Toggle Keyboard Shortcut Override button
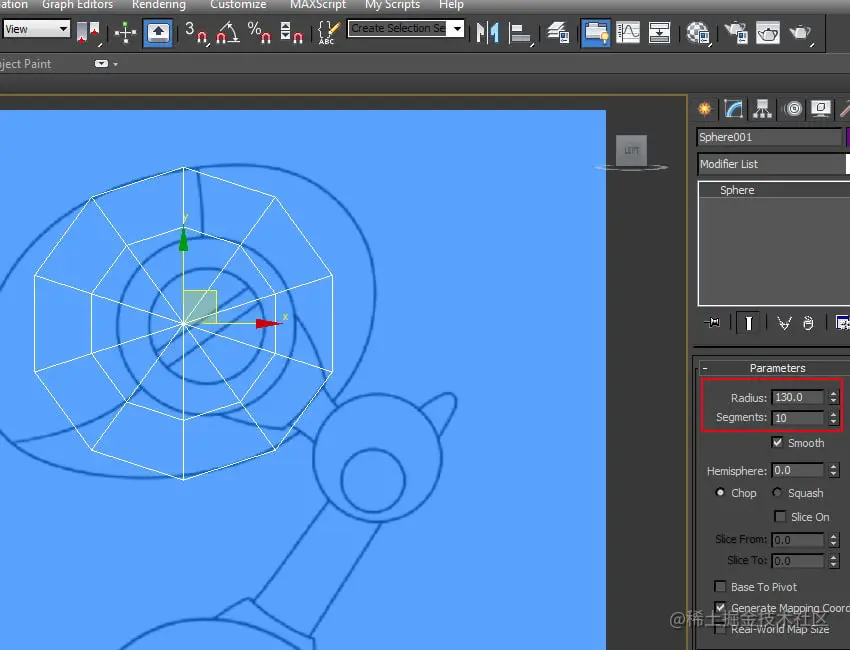The height and width of the screenshot is (650, 850). click(x=158, y=33)
